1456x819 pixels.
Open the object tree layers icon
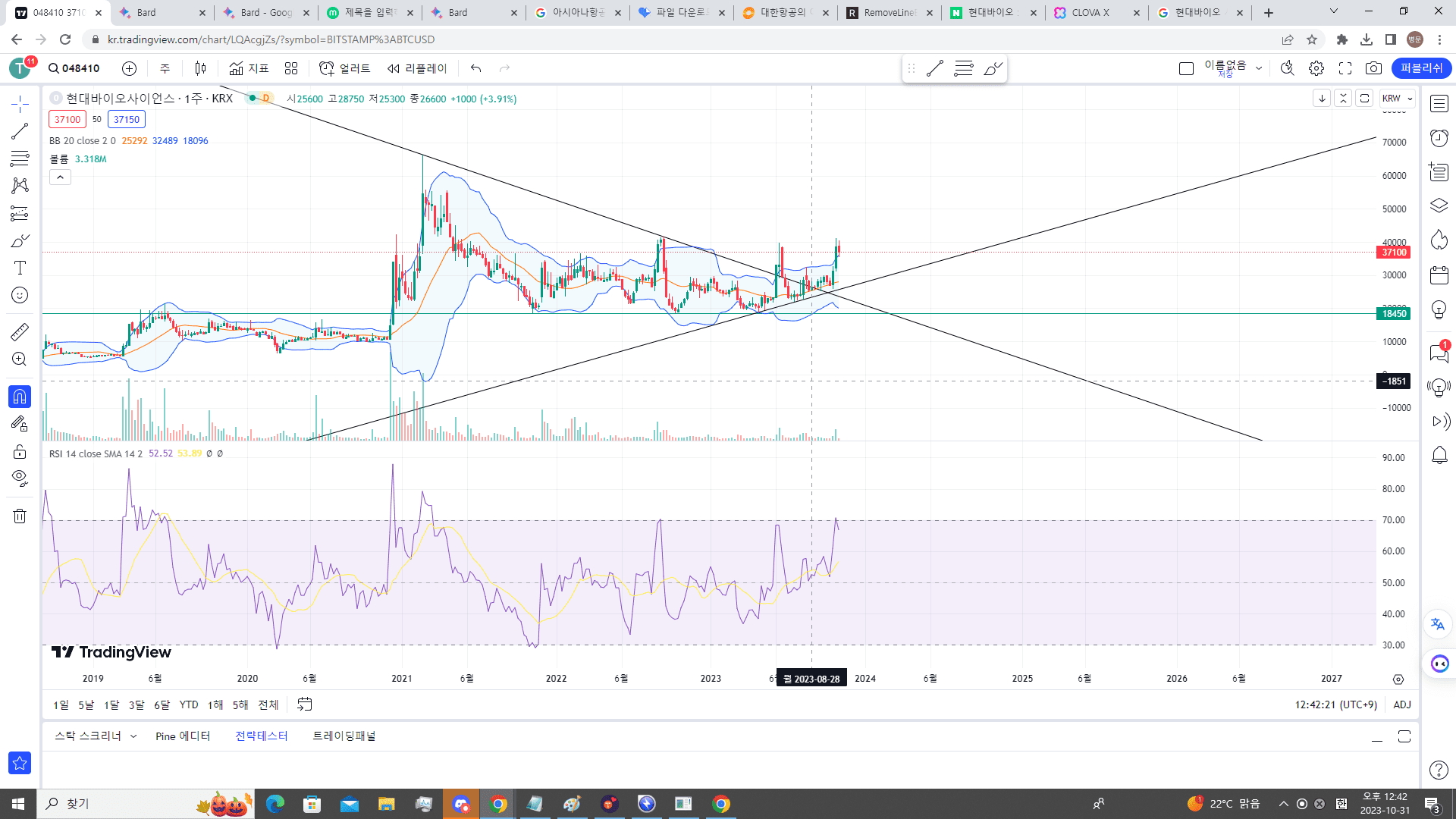coord(1439,206)
